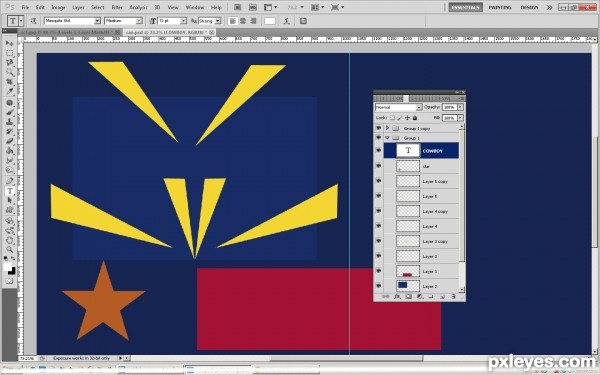
Task: Delete layer using the trash icon
Action: tap(453, 297)
